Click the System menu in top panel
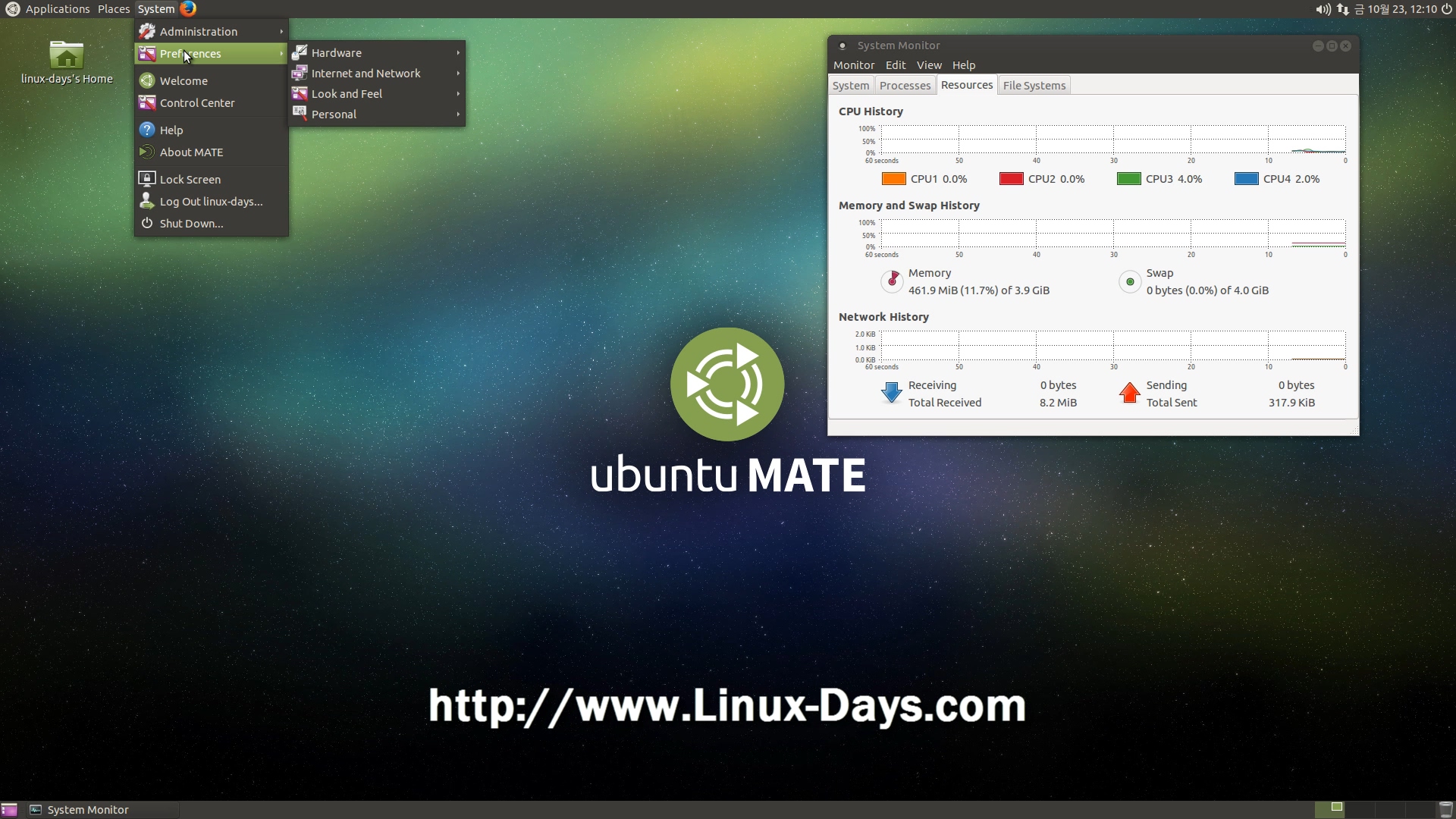1456x819 pixels. tap(156, 9)
